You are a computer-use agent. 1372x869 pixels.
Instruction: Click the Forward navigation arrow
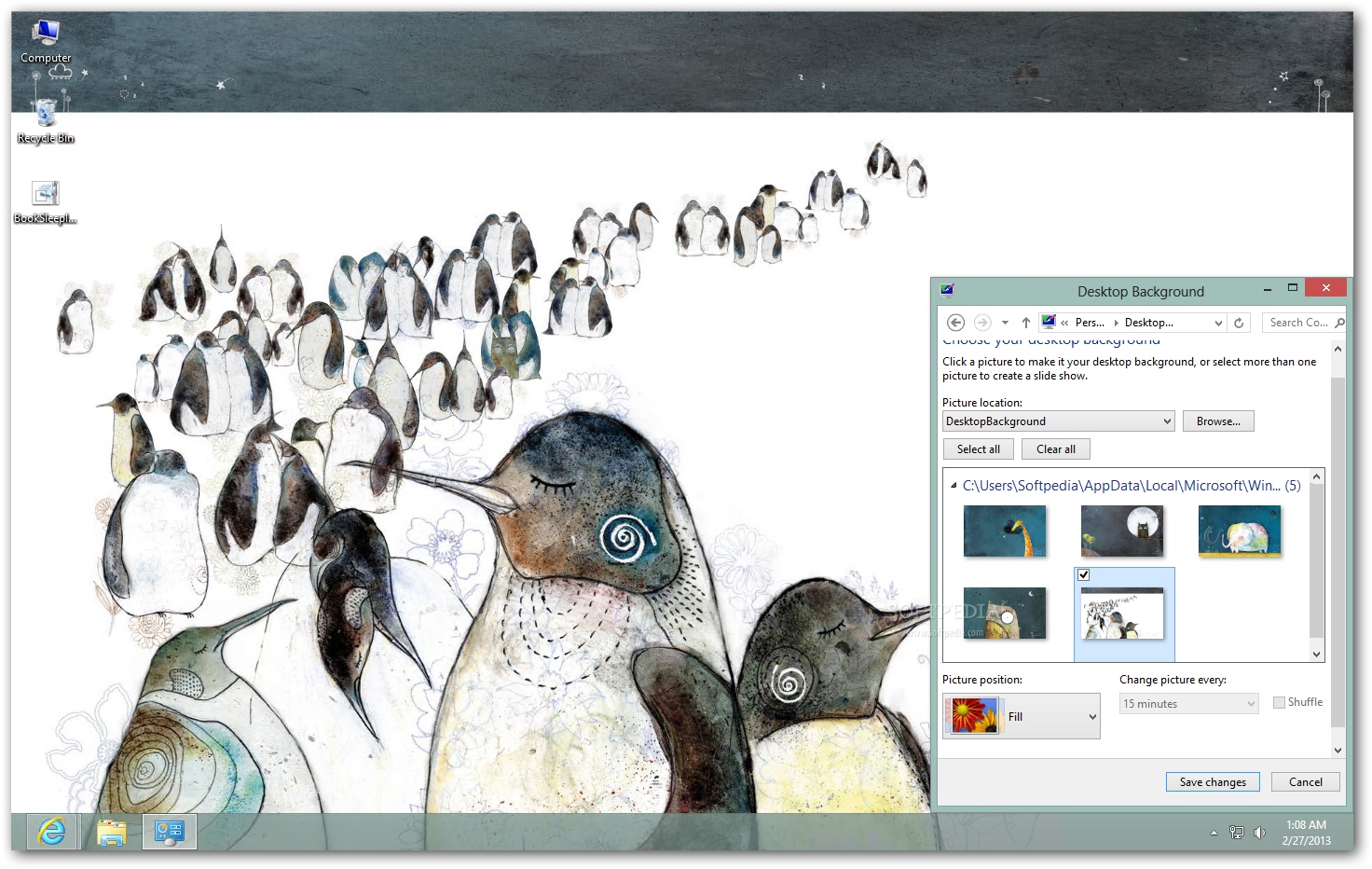982,323
